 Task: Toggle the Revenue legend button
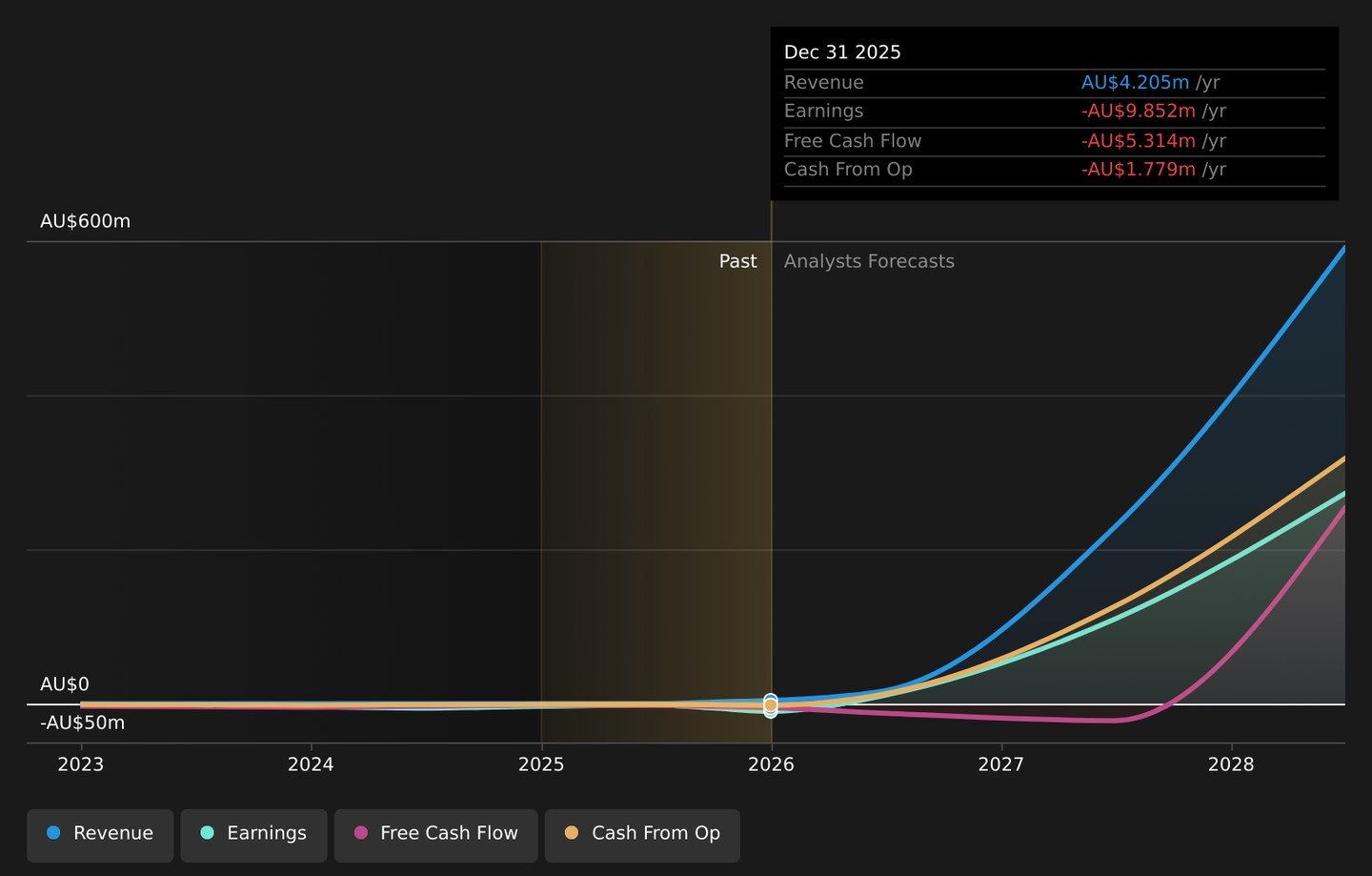(100, 835)
